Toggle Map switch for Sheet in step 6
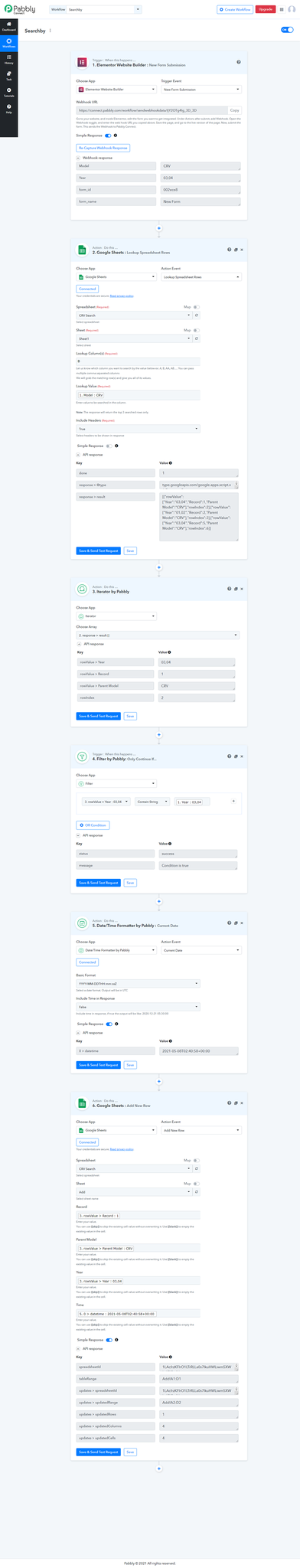This screenshot has height=1568, width=300. (x=196, y=1183)
